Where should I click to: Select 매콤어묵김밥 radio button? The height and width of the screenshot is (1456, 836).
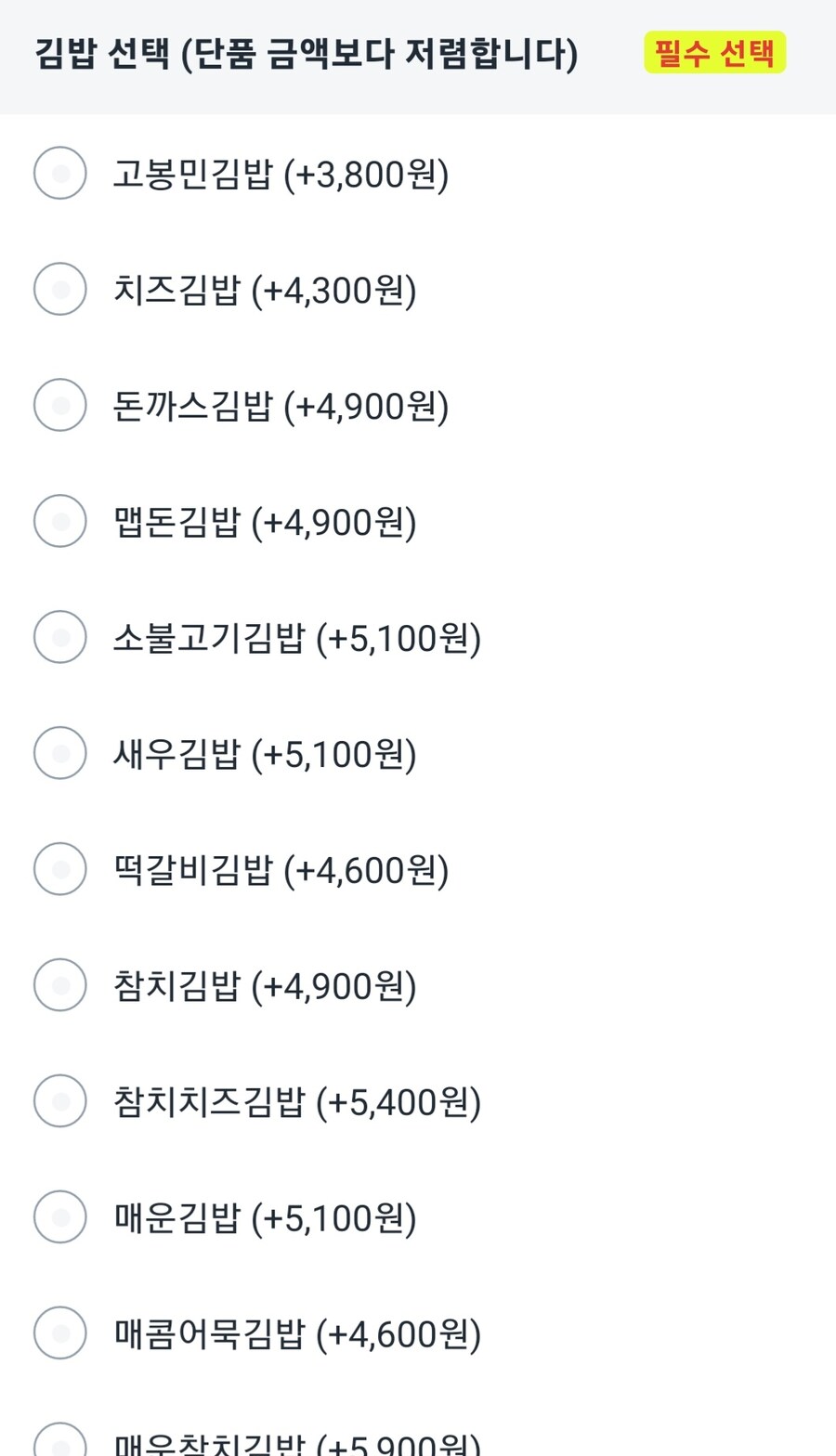pyautogui.click(x=60, y=1333)
